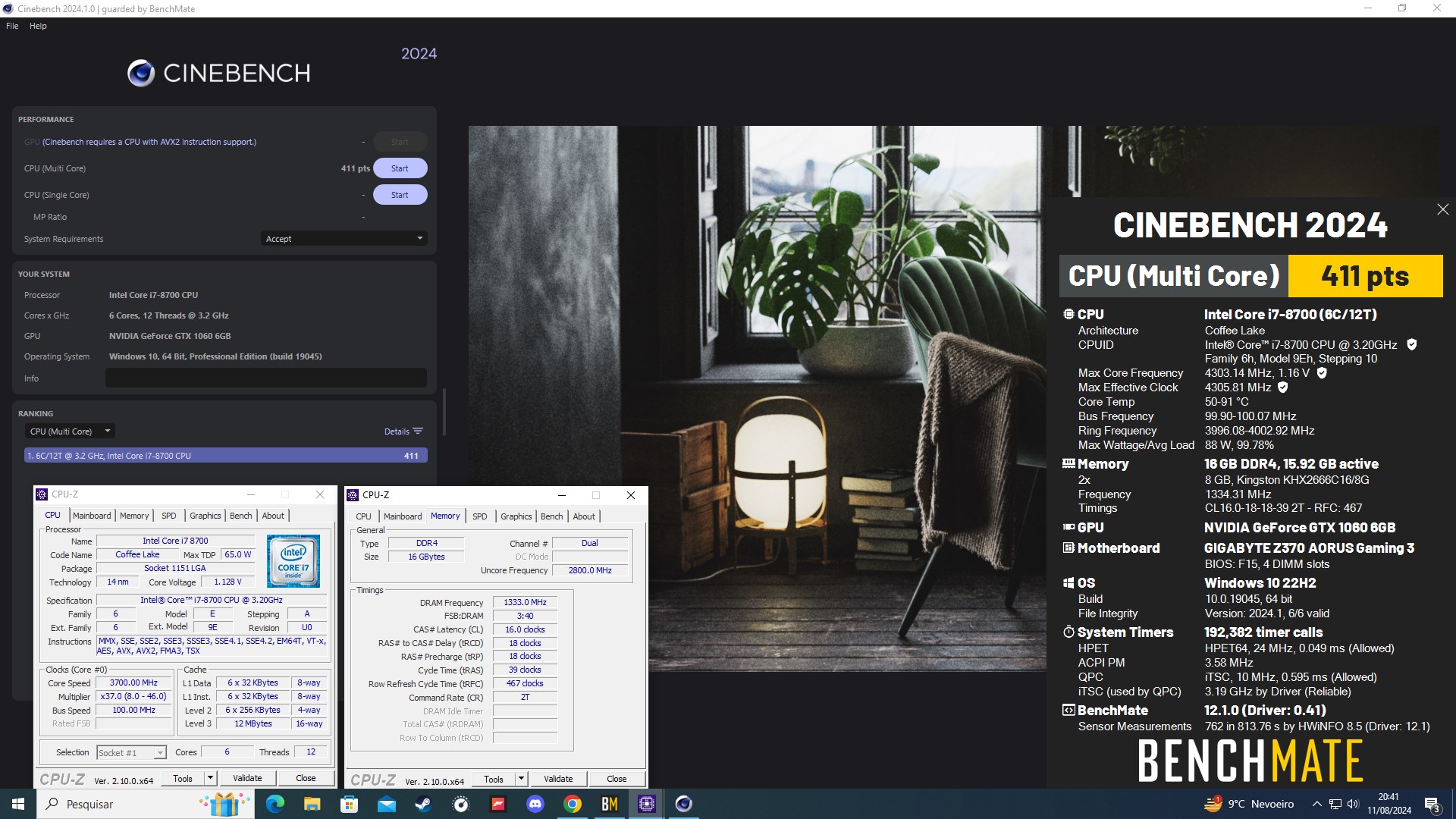Open the Help menu
The image size is (1456, 819).
coord(38,26)
